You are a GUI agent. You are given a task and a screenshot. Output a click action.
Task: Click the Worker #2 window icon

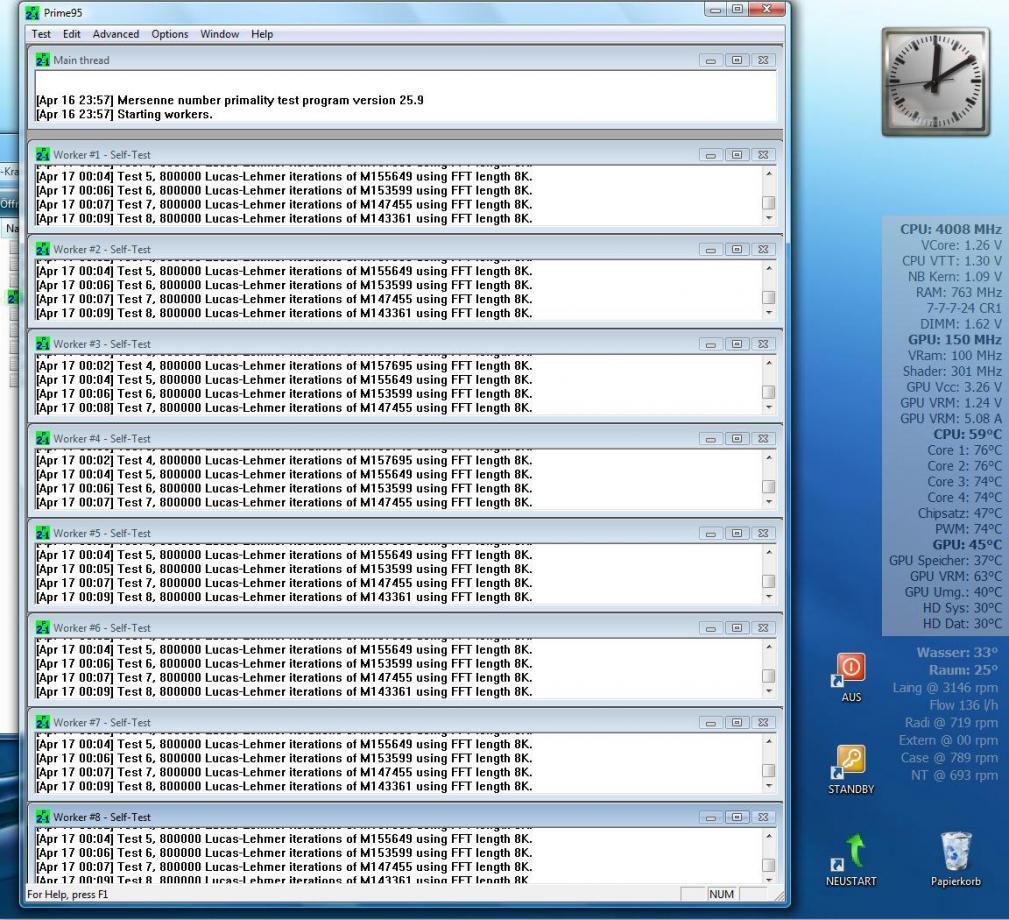click(42, 249)
